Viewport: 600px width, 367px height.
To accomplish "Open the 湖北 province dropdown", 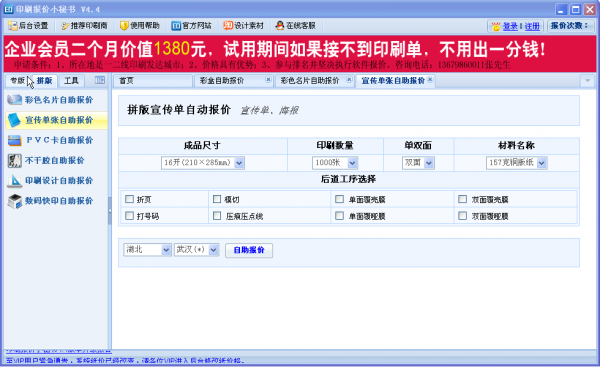I will click(x=147, y=250).
